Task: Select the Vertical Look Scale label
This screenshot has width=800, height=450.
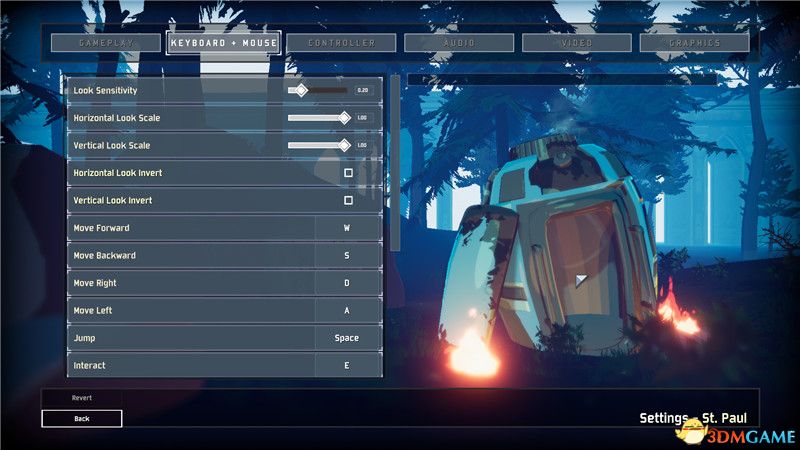Action: tap(112, 145)
